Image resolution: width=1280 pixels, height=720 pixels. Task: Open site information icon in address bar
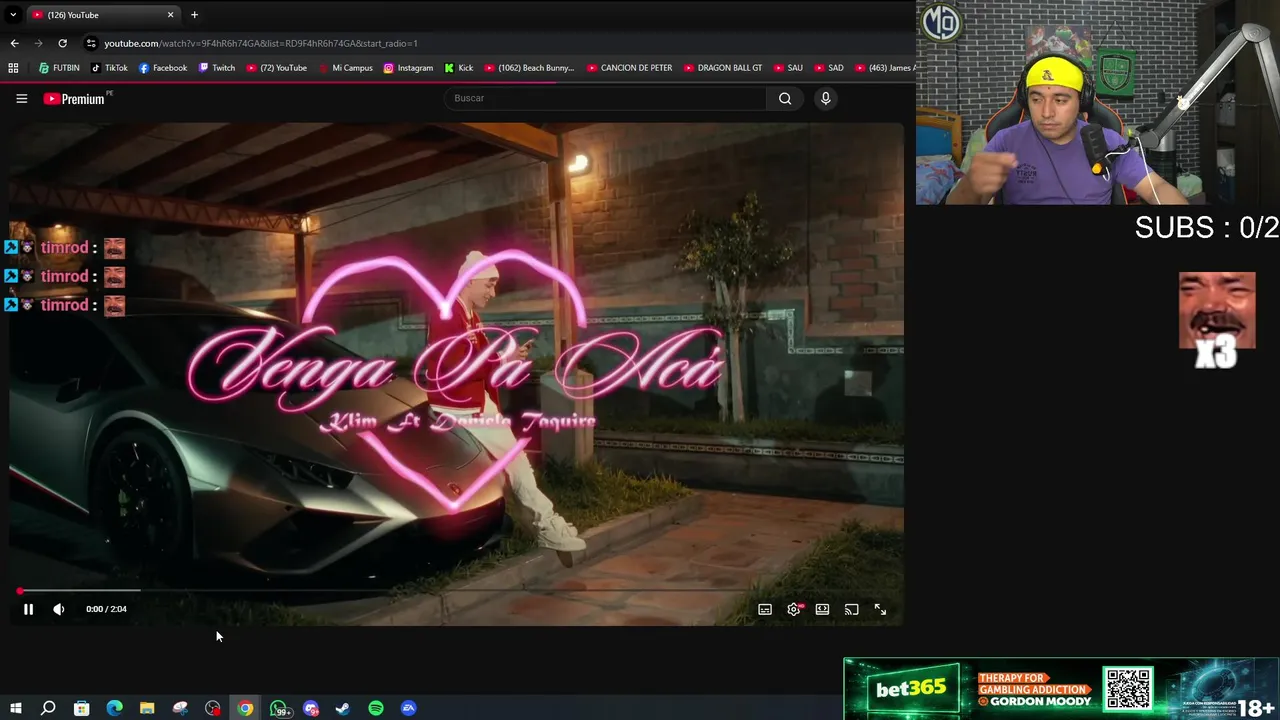pos(91,43)
